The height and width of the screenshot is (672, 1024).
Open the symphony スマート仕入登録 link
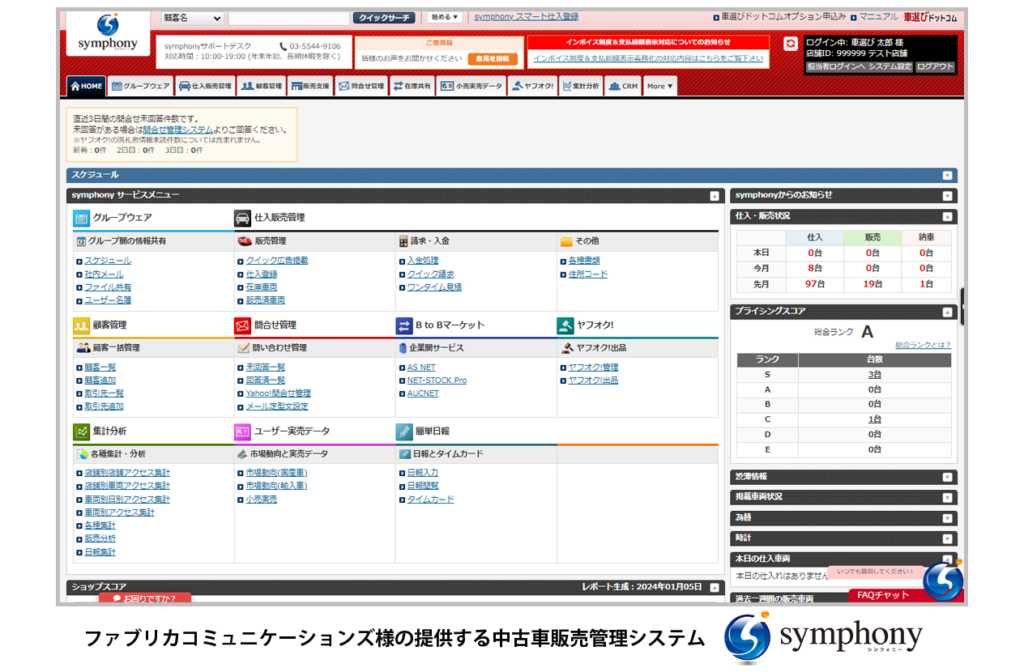[x=526, y=17]
